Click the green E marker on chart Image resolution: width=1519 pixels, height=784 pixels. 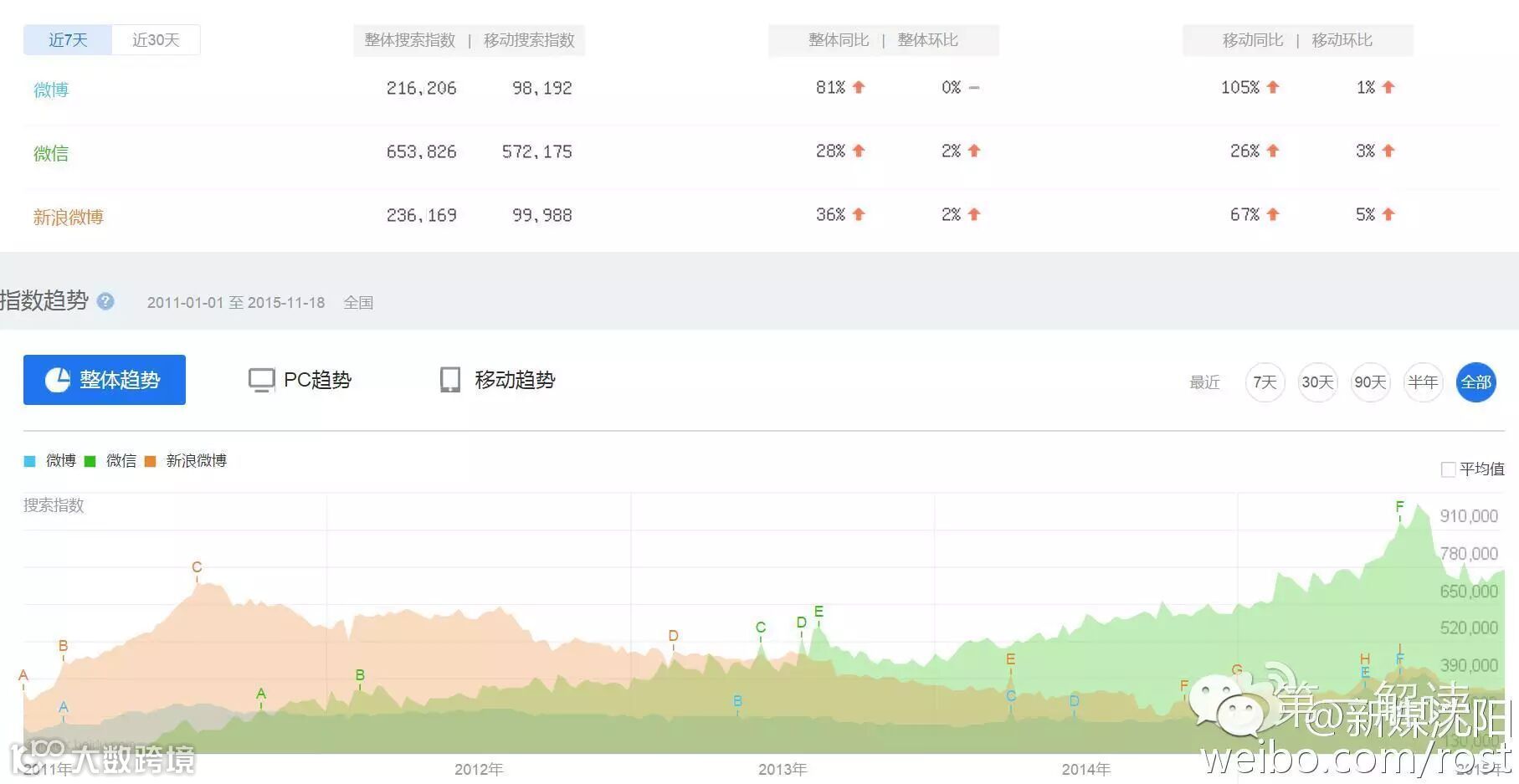coord(819,612)
